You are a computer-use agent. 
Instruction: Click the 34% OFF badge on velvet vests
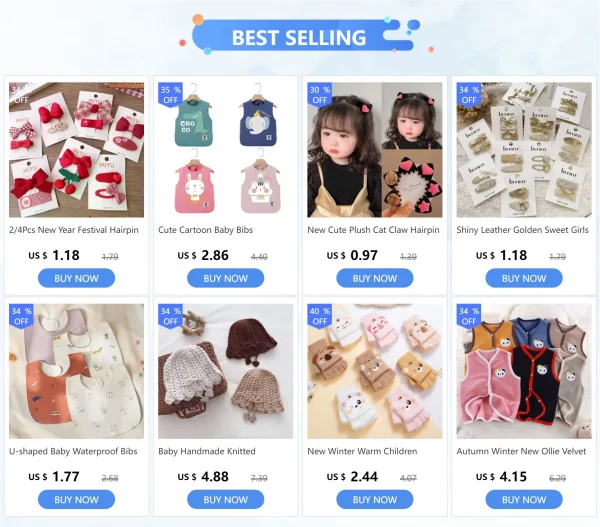pos(469,316)
